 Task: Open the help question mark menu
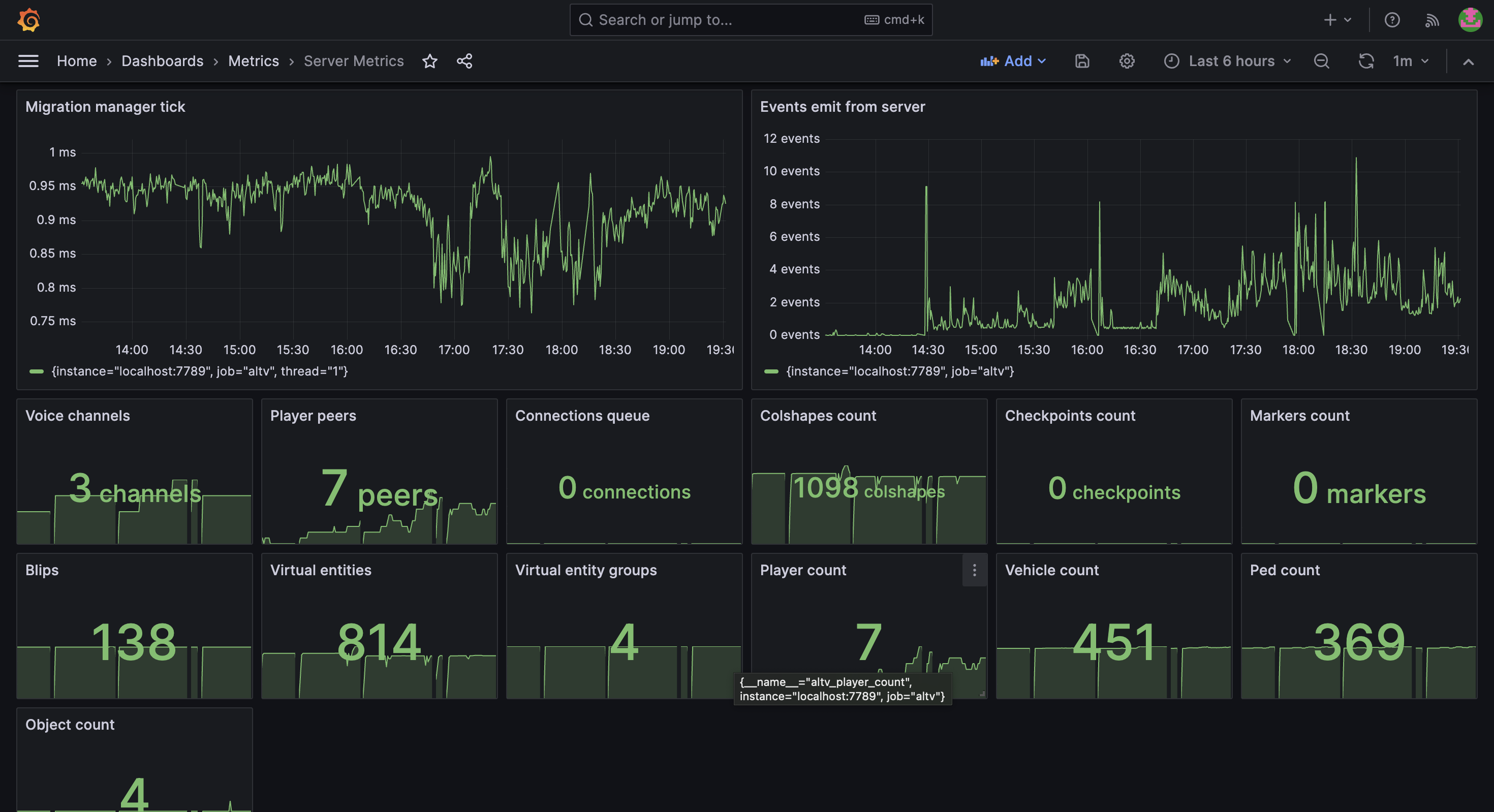(x=1392, y=20)
